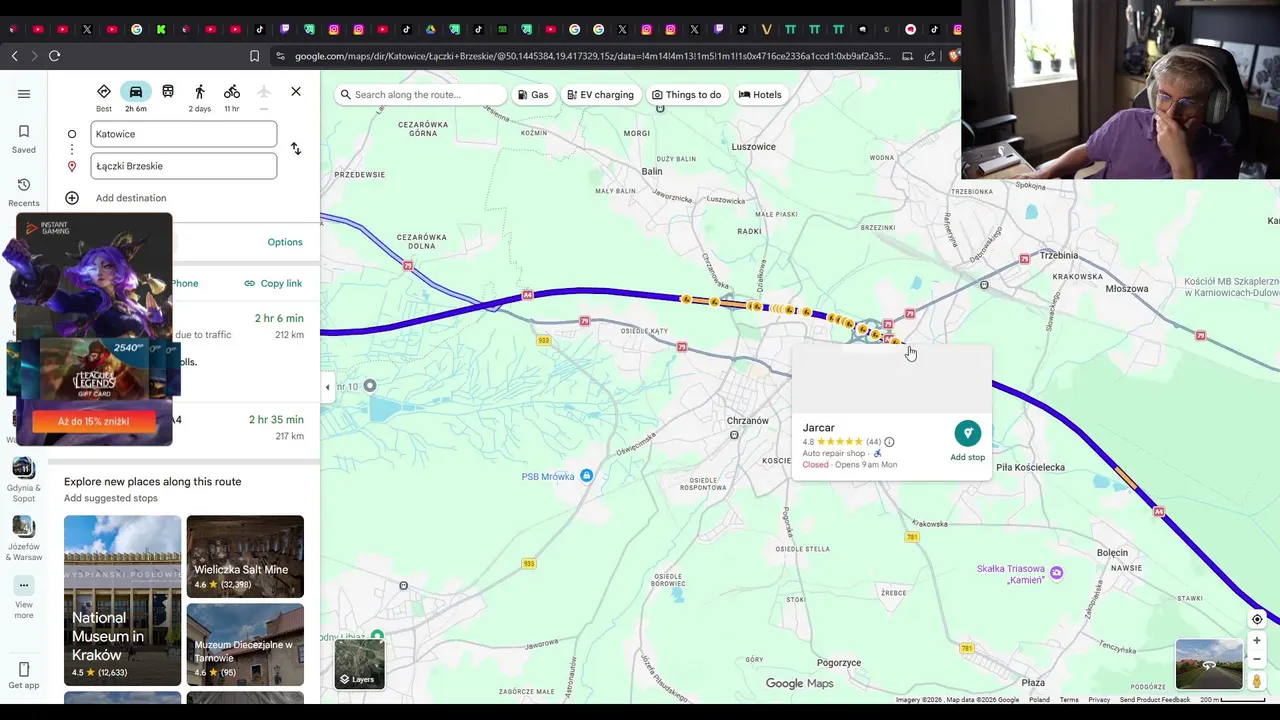Click Skałka Triasowa Kamień map pin

point(1057,573)
